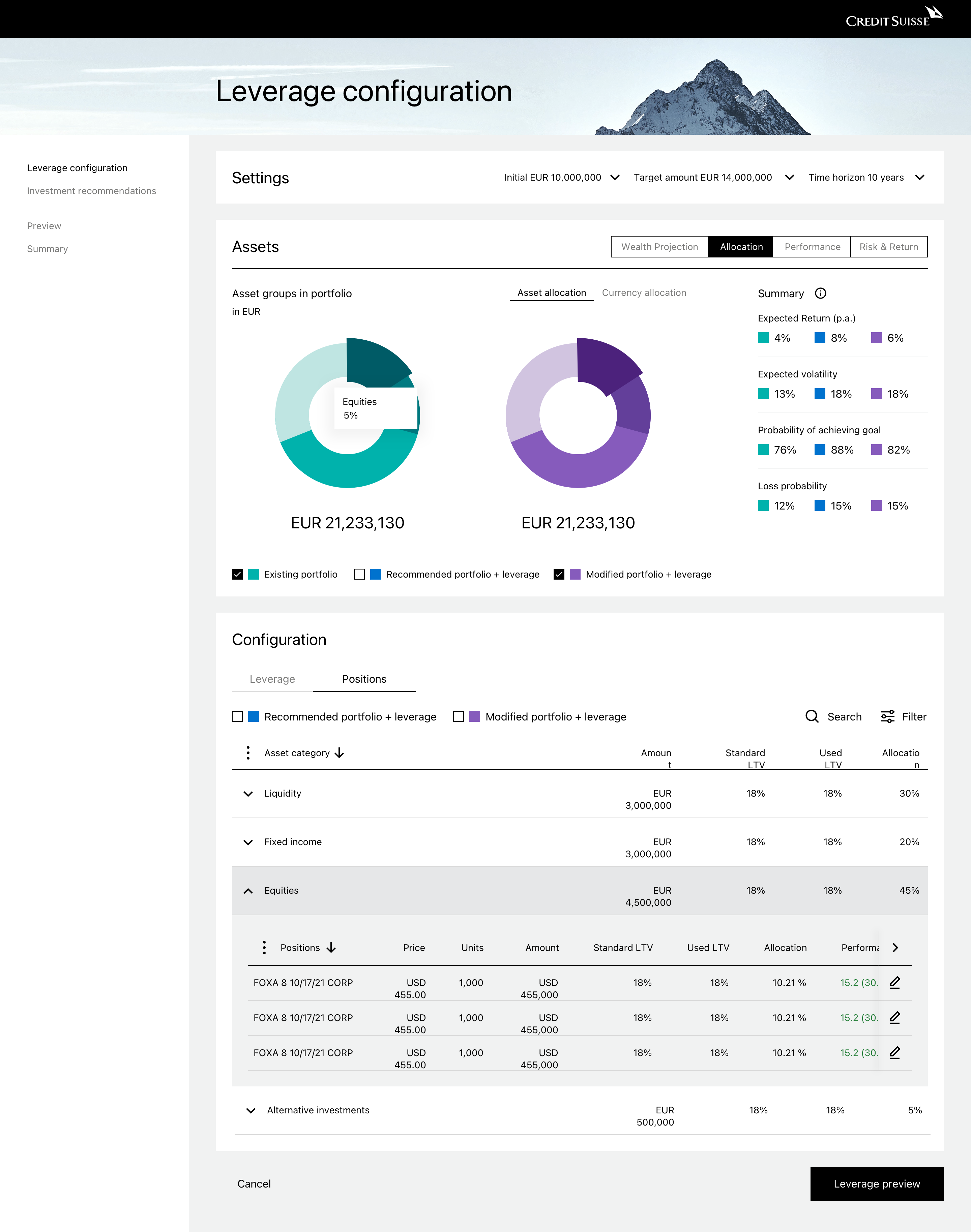Click the Leverage preview button
The height and width of the screenshot is (1232, 971).
coord(877,1184)
